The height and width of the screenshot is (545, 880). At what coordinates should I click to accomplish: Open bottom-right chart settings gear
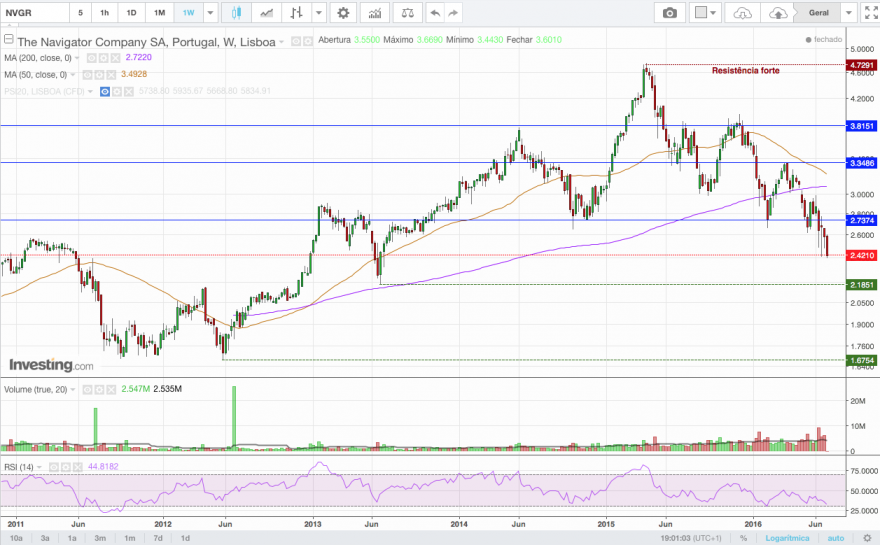(867, 538)
